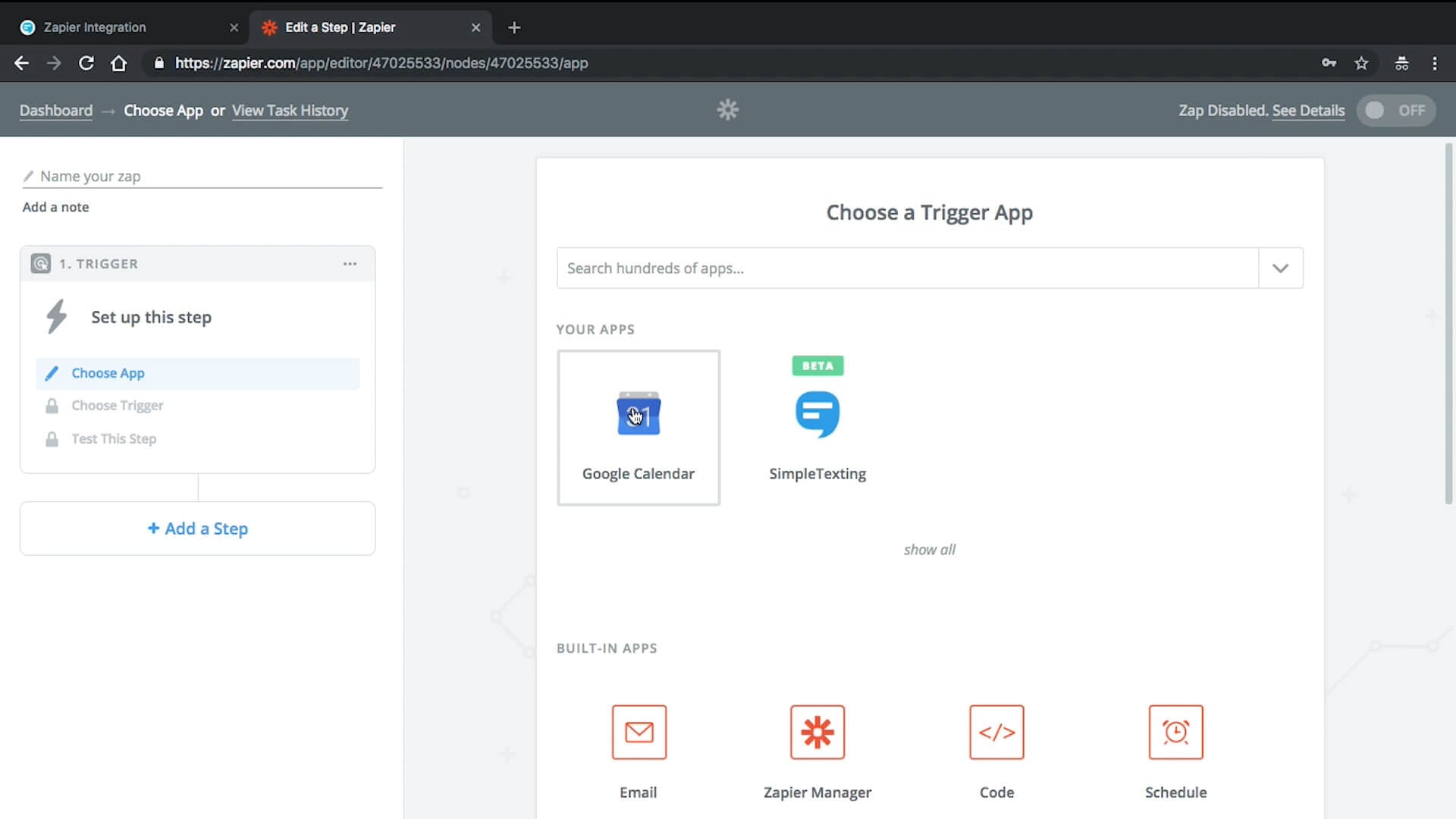Open a new browser tab

coord(514,27)
